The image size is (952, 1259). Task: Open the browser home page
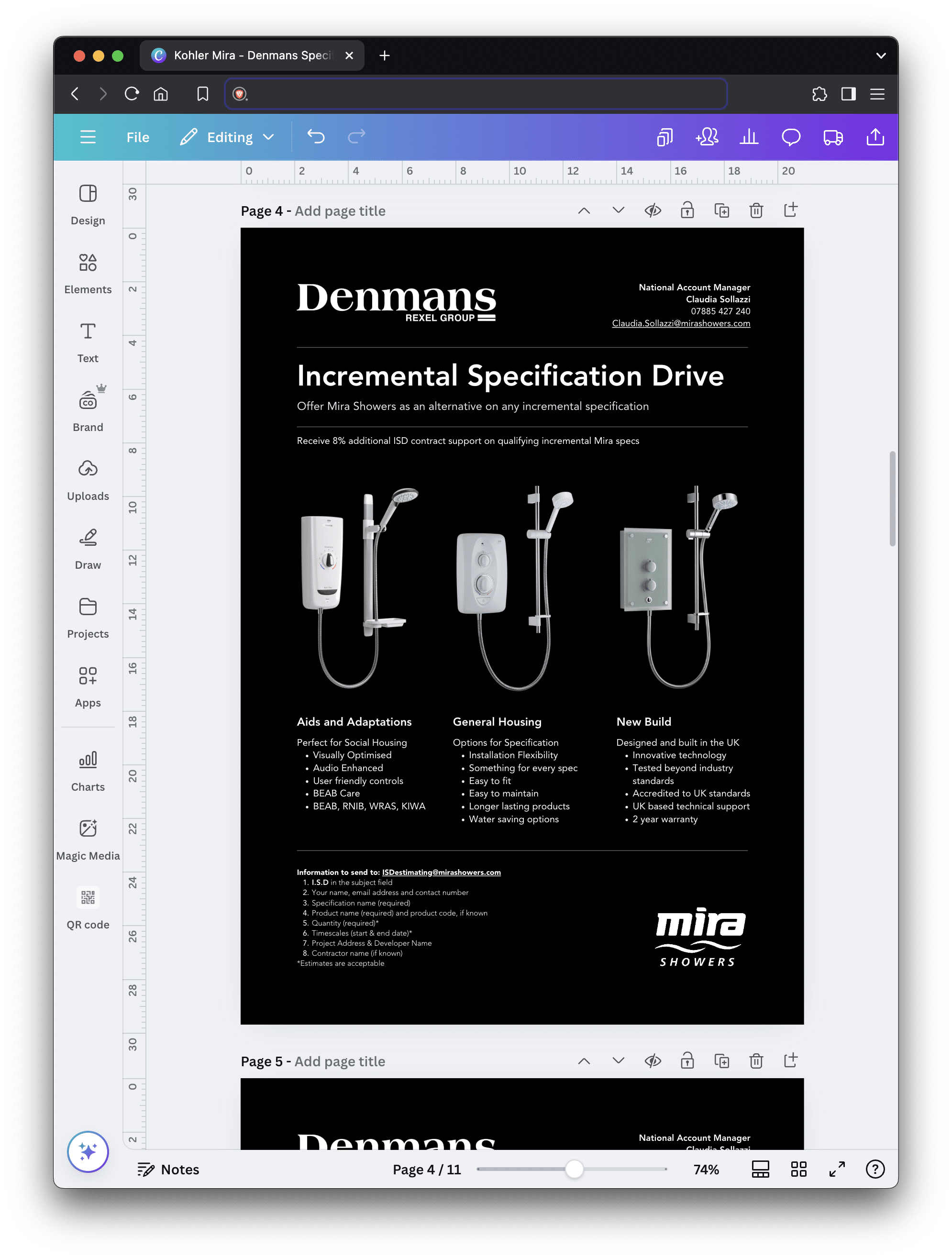(161, 94)
